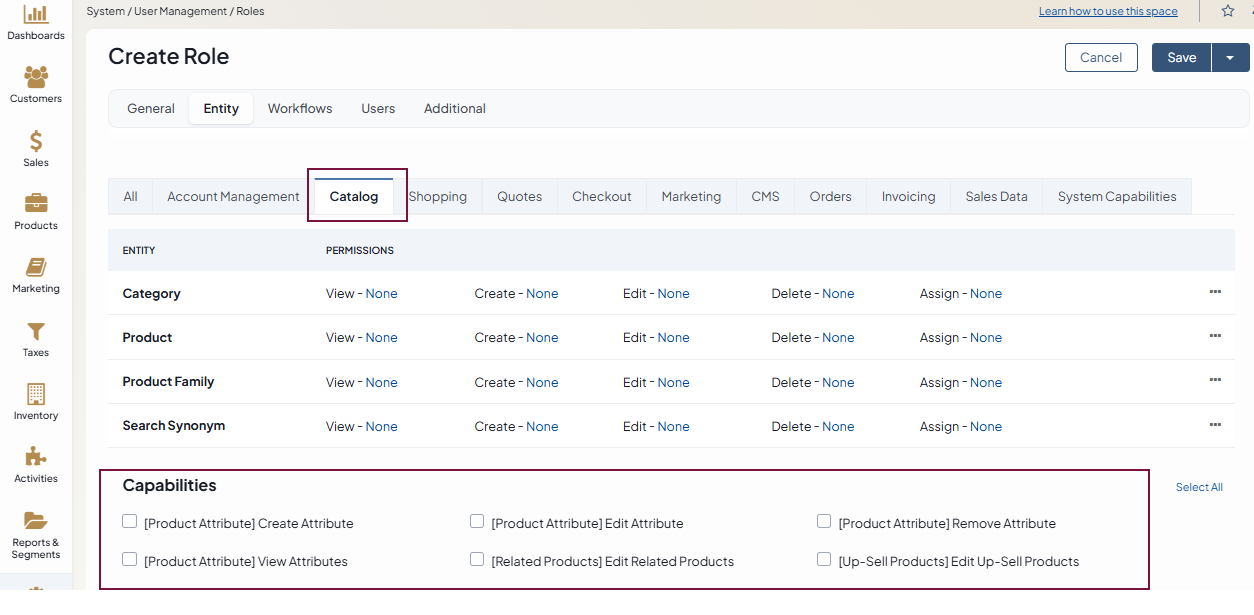
Task: Open Learn how to use this space link
Action: (x=1108, y=12)
